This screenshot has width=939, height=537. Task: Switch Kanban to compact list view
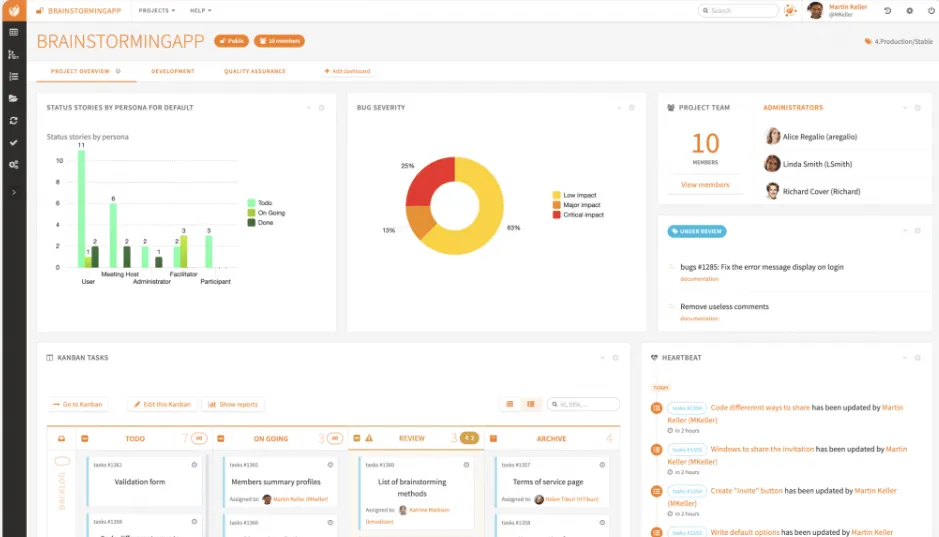[510, 404]
